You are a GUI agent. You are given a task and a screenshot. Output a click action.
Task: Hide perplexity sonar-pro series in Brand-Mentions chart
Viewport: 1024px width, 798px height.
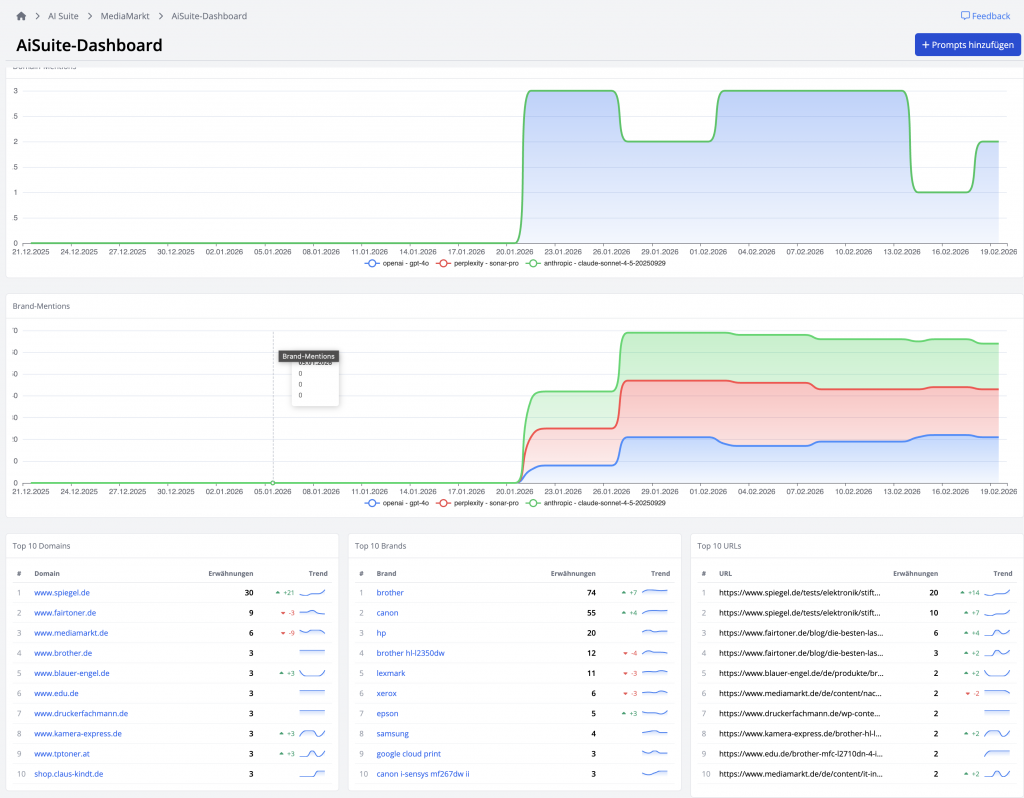[x=479, y=503]
